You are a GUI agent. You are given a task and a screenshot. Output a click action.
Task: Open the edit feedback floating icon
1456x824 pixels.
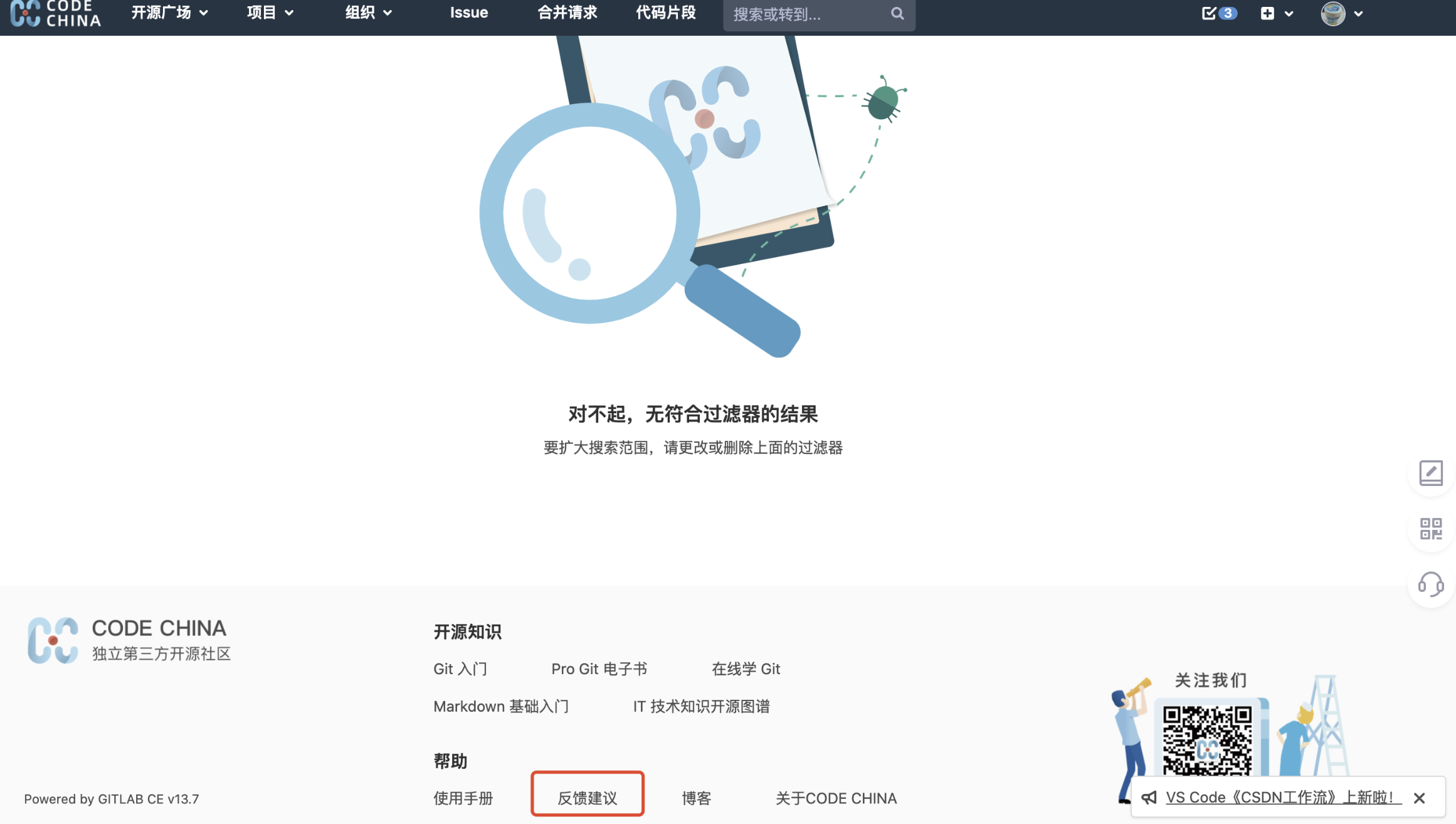[x=1430, y=473]
